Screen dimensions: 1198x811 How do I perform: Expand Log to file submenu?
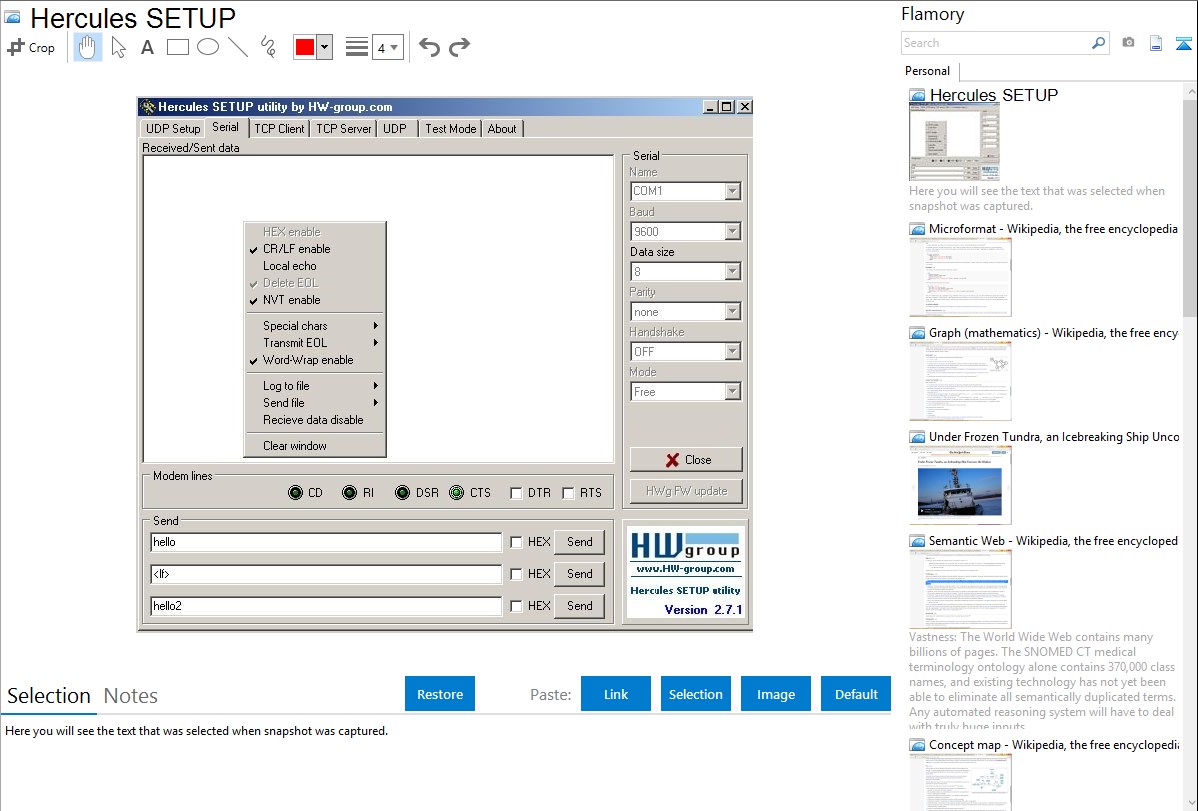point(315,386)
